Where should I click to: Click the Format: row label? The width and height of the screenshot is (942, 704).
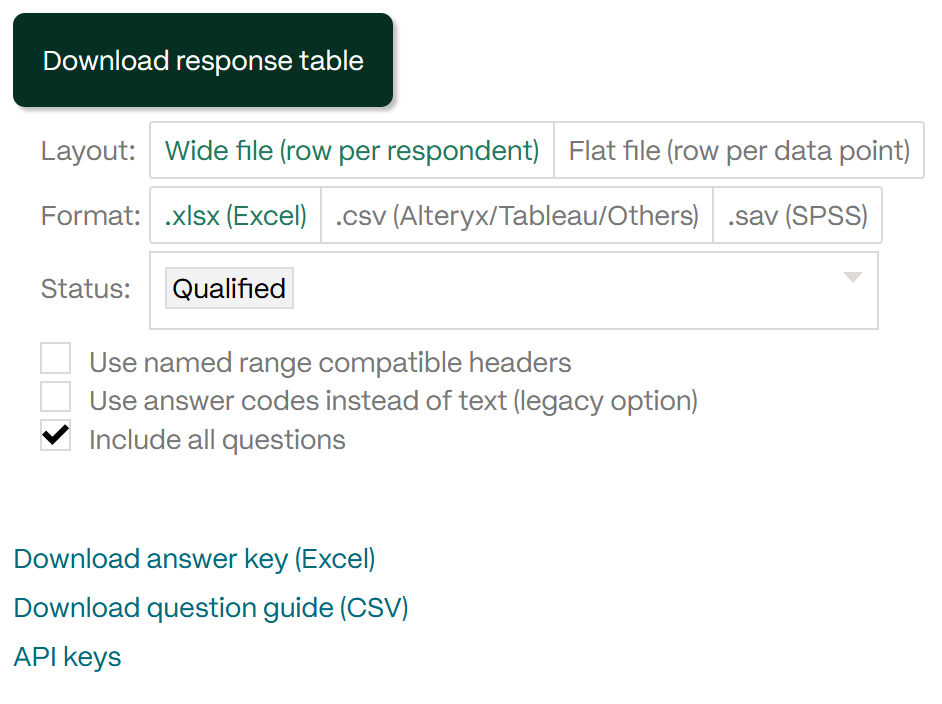[x=90, y=216]
